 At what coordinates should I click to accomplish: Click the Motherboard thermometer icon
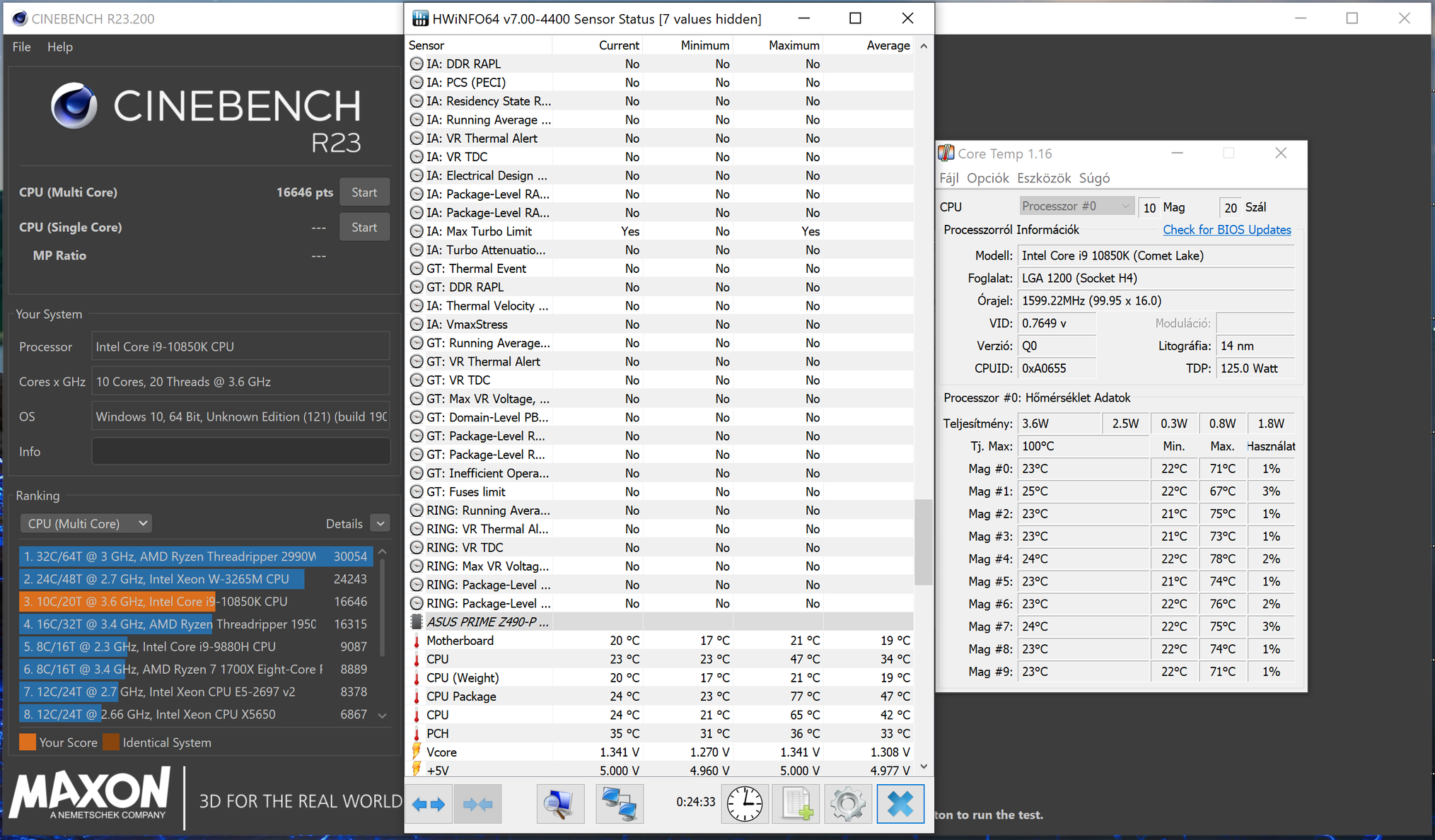pyautogui.click(x=417, y=641)
